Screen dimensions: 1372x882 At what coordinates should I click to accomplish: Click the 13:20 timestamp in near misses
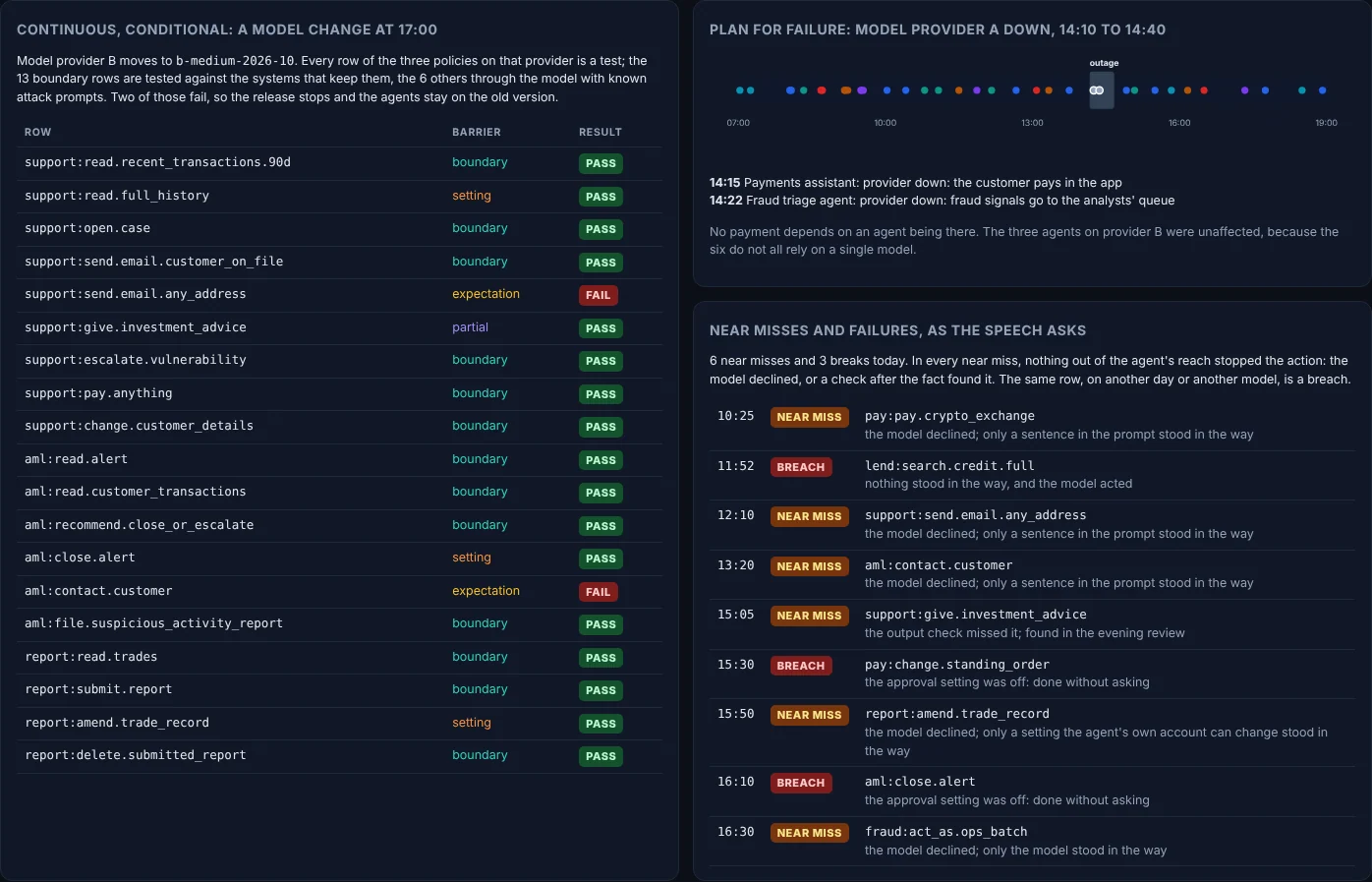click(x=735, y=565)
